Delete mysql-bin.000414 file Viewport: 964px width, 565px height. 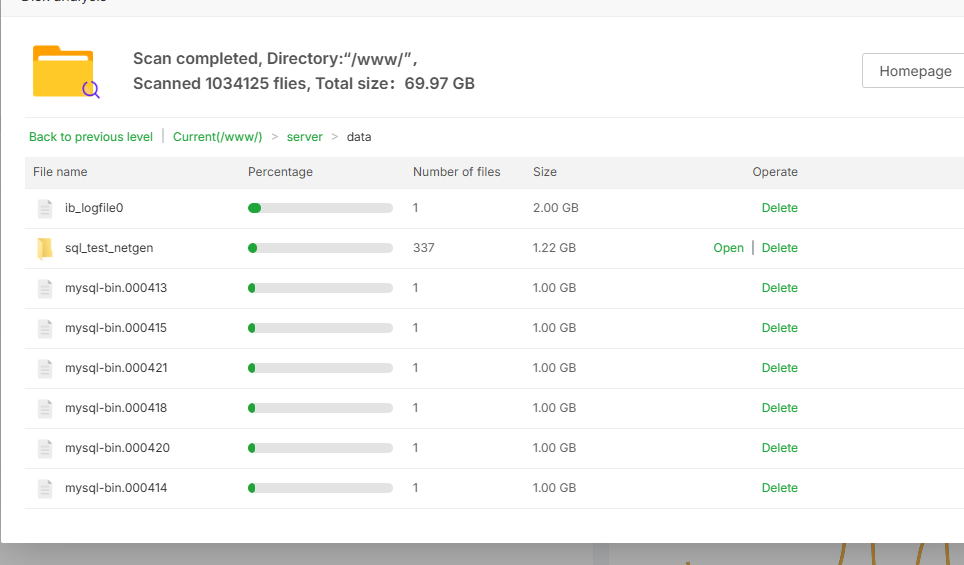coord(779,488)
